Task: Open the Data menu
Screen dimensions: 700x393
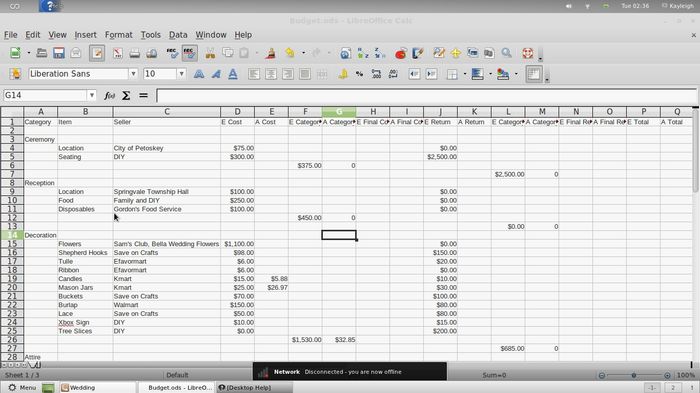Action: coord(178,35)
